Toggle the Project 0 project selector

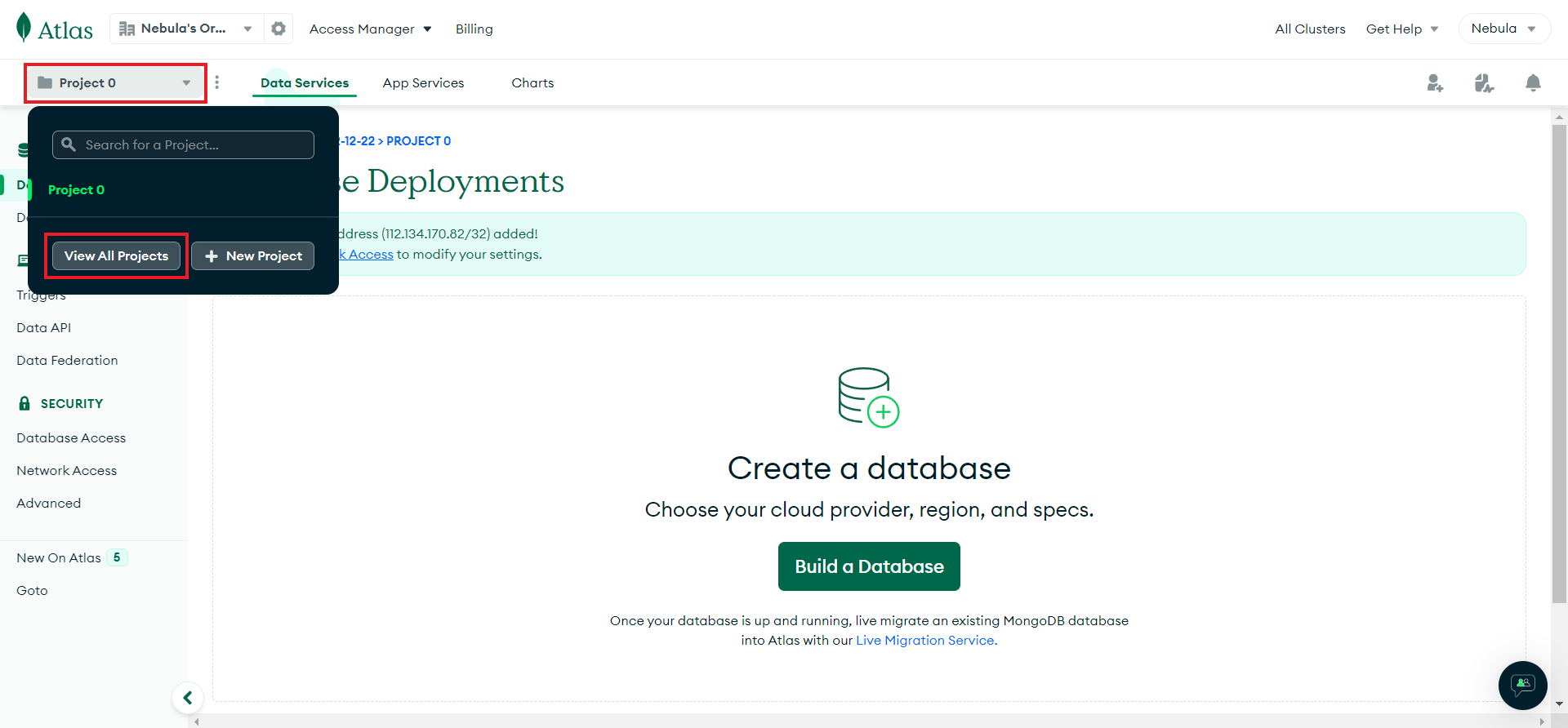click(x=115, y=82)
